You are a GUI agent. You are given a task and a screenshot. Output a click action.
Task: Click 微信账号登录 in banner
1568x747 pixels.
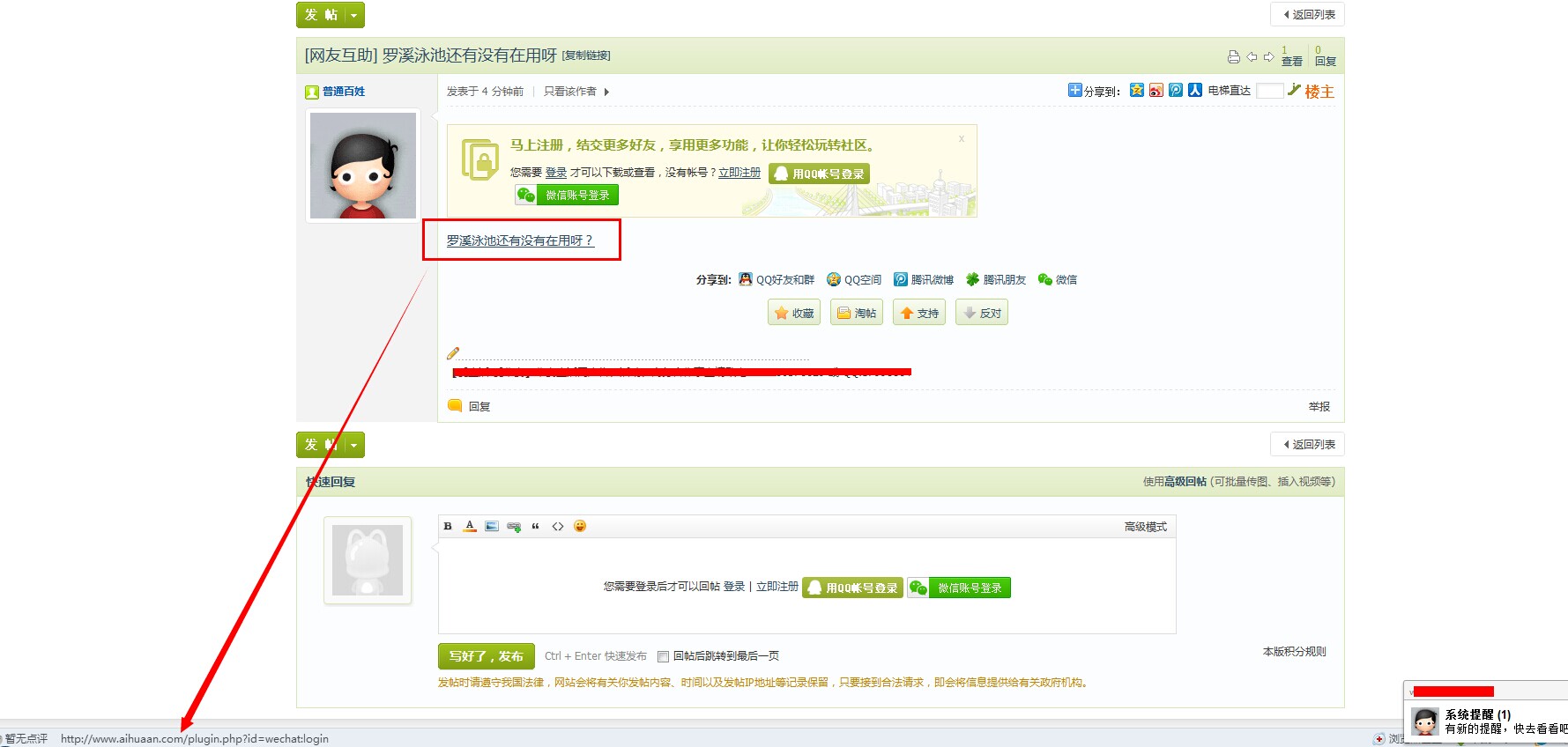click(x=567, y=195)
